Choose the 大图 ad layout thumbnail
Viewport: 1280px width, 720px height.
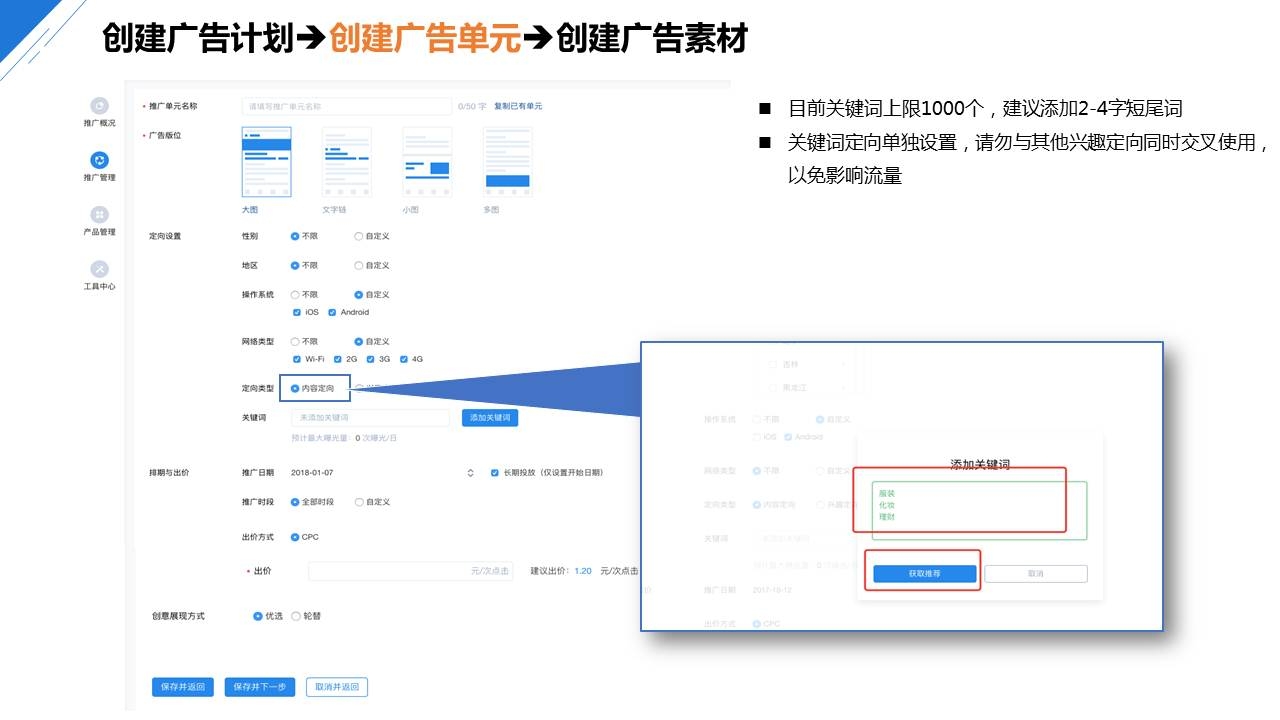(x=266, y=162)
